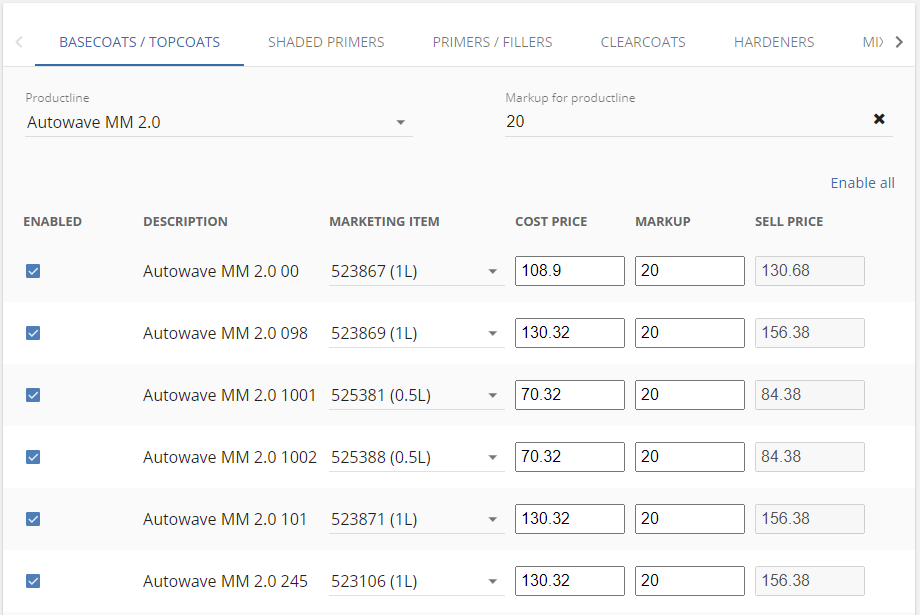920x615 pixels.
Task: Edit cost price for Autowave MM 2.0 245
Action: [x=570, y=581]
